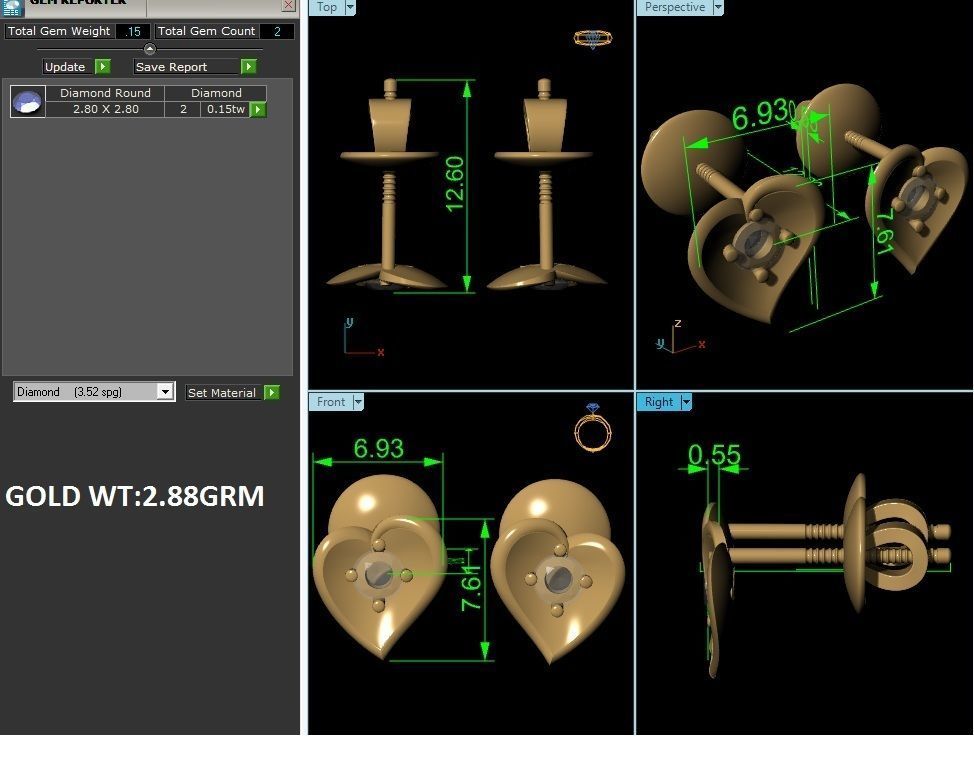Click the Diamond column header cell
The height and width of the screenshot is (765, 974).
216,93
